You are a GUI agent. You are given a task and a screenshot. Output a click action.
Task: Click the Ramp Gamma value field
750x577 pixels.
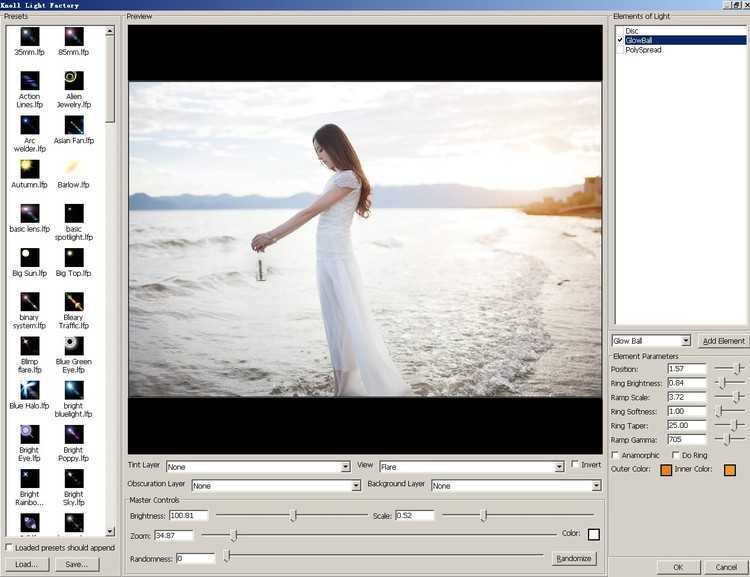687,440
